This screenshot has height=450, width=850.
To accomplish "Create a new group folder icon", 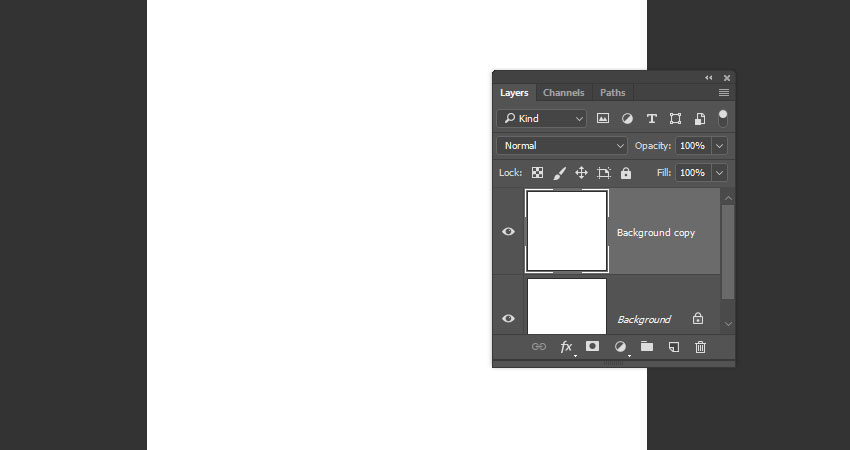I will (x=647, y=346).
